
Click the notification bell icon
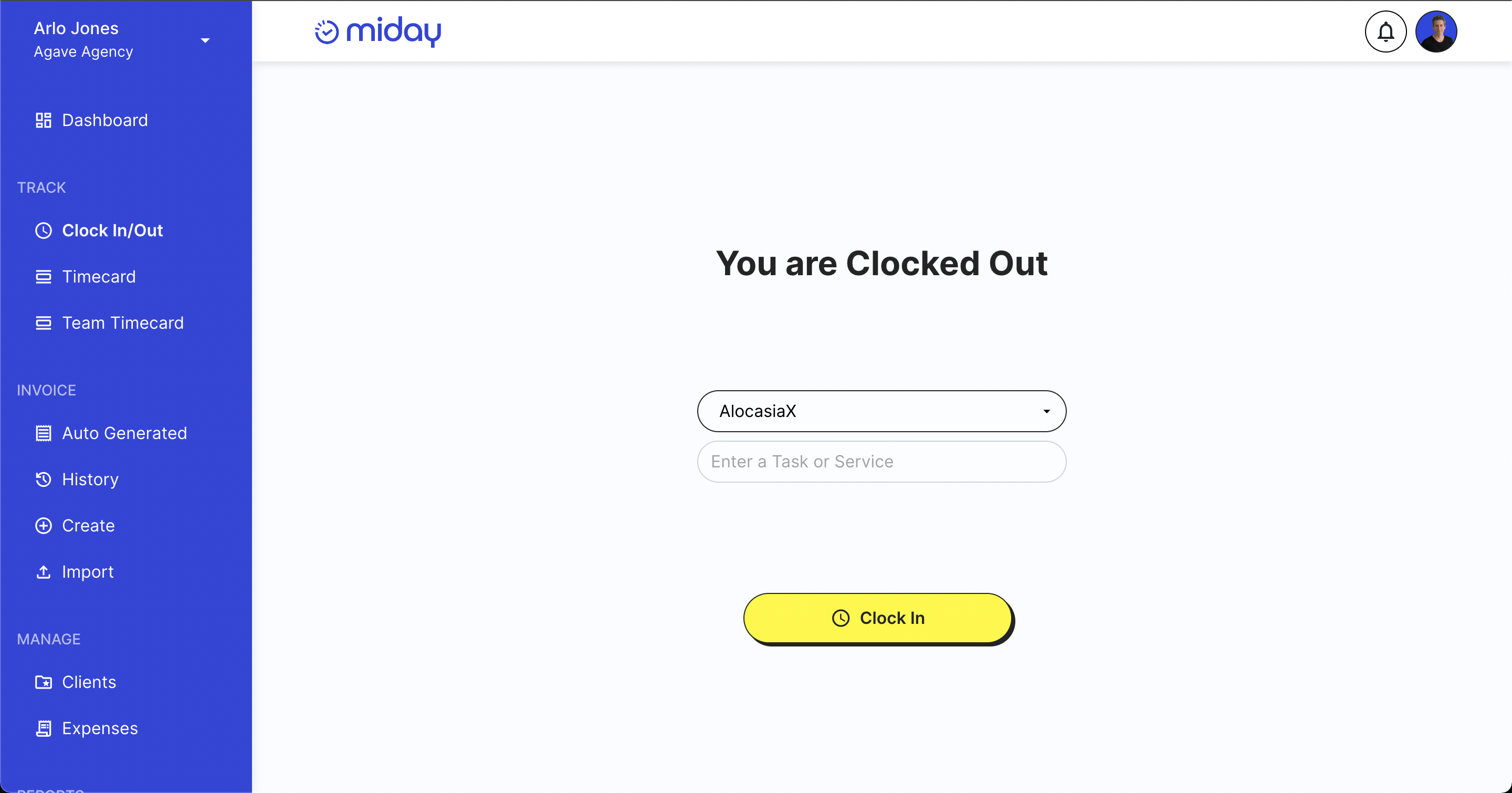click(1386, 31)
